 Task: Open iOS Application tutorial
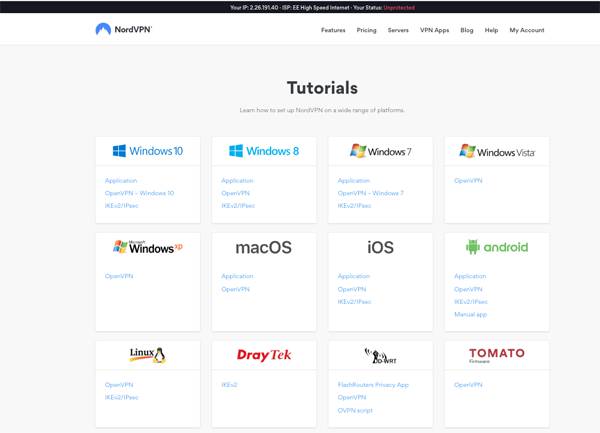tap(354, 276)
